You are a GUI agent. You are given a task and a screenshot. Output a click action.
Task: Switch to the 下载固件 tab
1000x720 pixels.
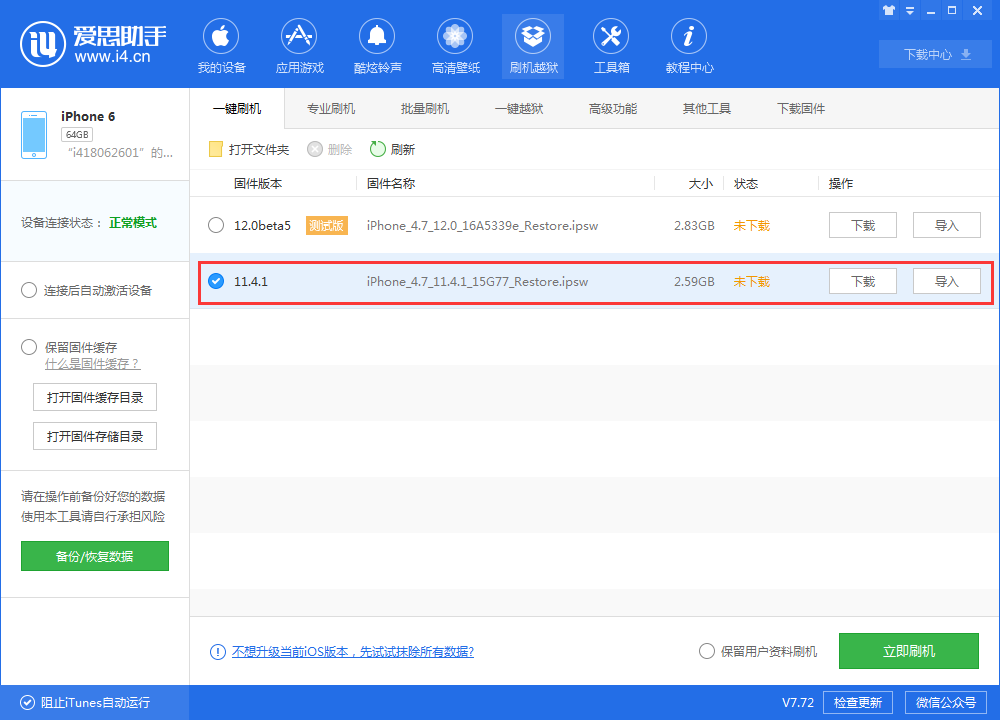[800, 108]
